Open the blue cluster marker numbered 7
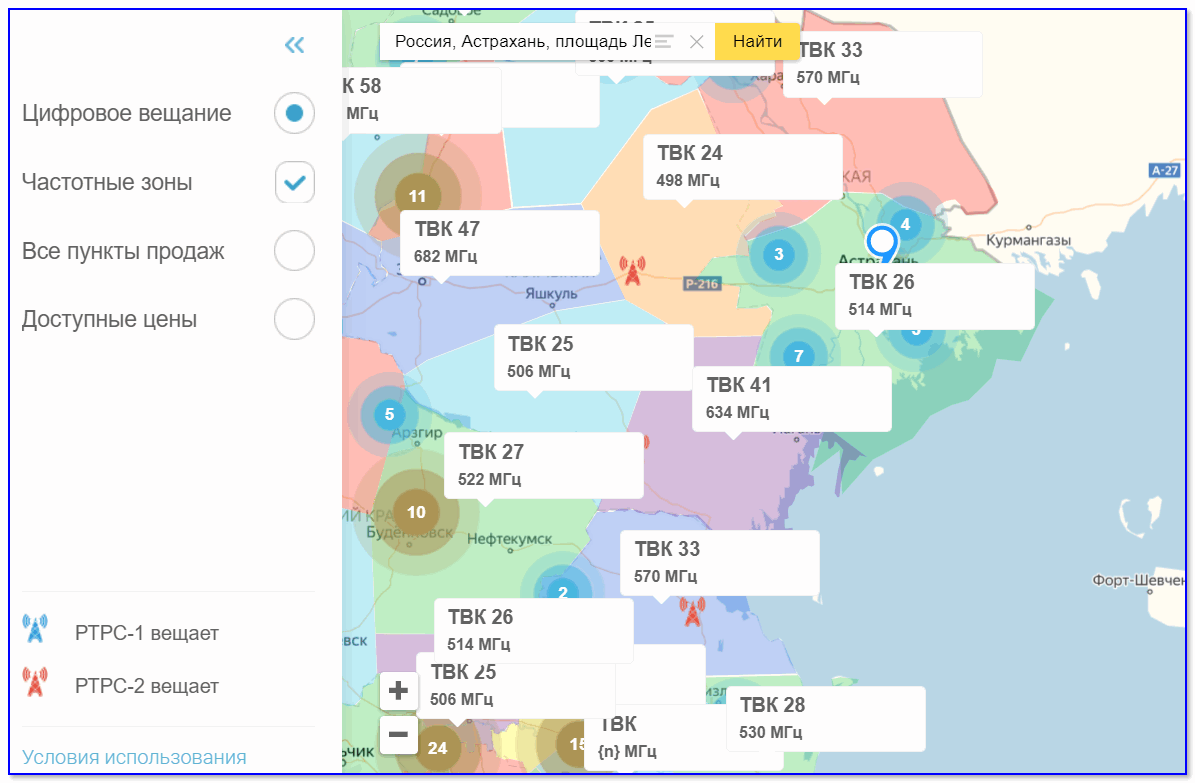The height and width of the screenshot is (783, 1195). click(798, 355)
